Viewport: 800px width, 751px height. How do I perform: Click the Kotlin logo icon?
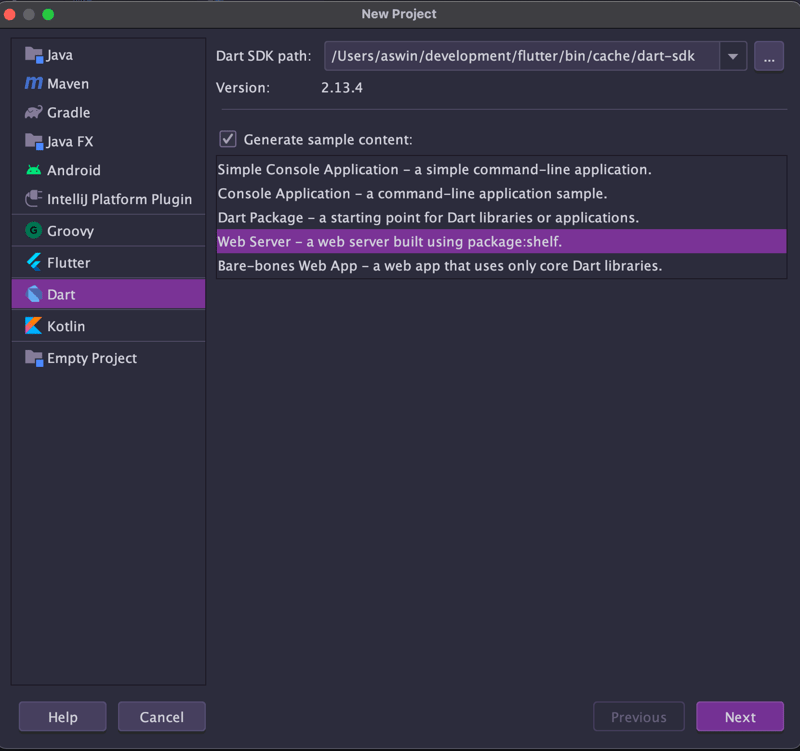click(34, 326)
